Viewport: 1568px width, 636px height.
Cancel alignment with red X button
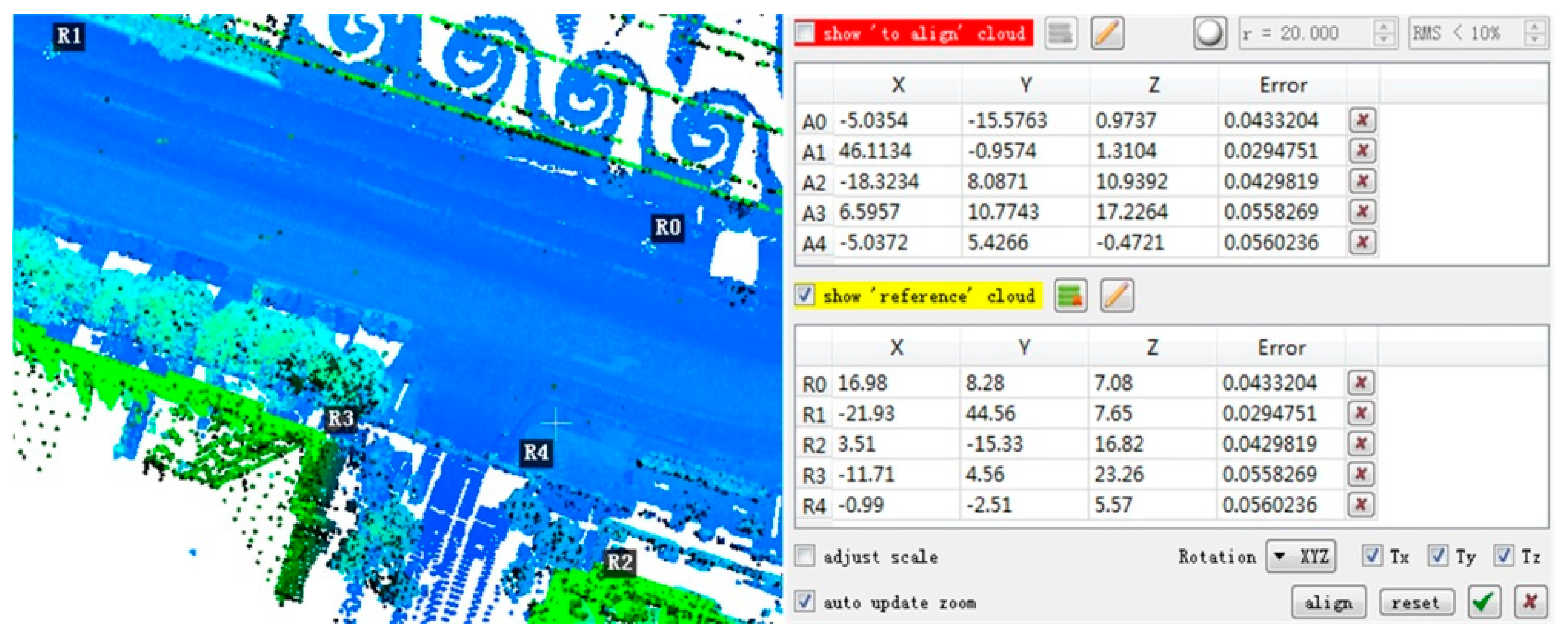[1530, 602]
